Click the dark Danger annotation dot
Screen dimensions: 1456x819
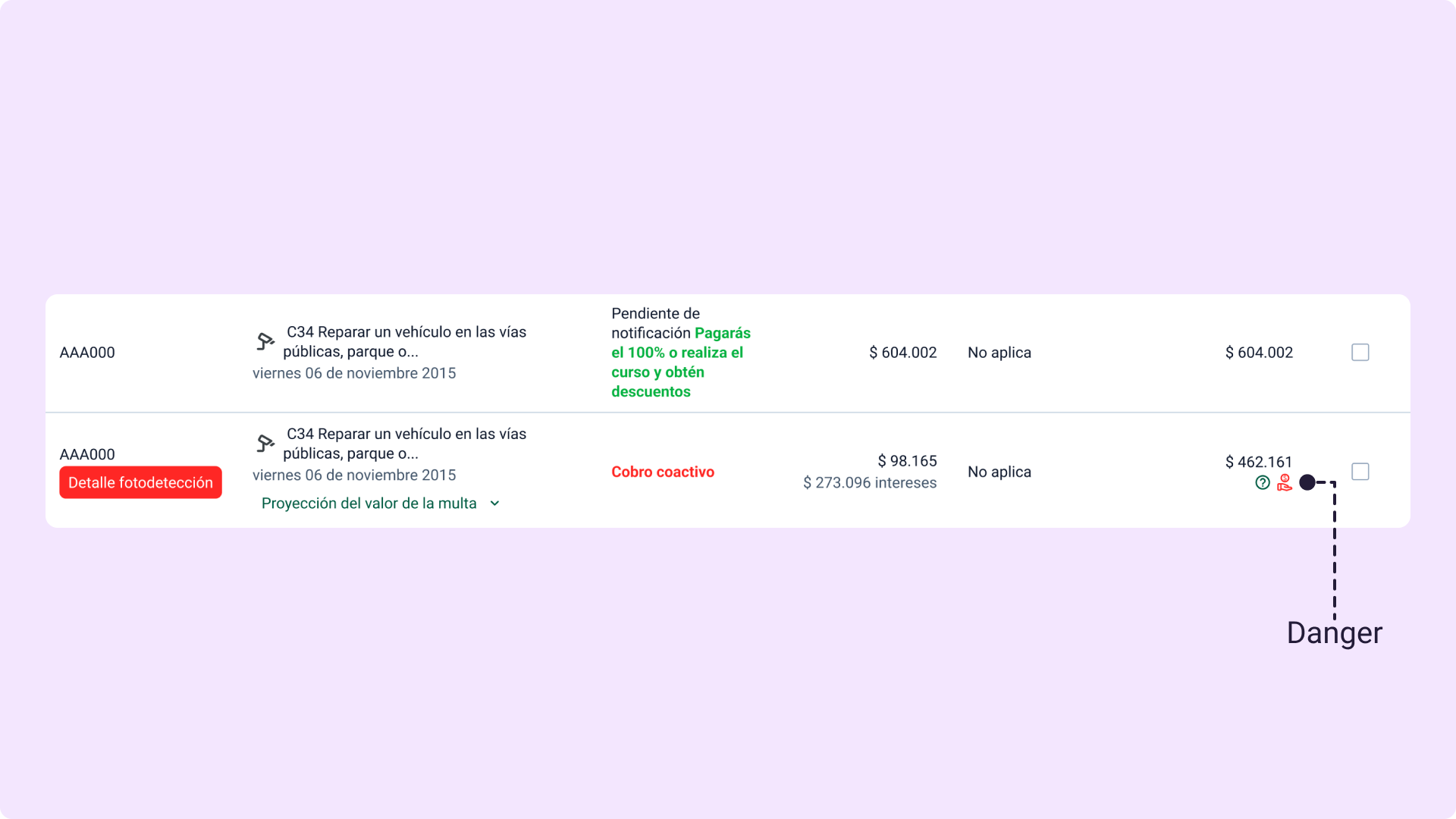coord(1307,482)
